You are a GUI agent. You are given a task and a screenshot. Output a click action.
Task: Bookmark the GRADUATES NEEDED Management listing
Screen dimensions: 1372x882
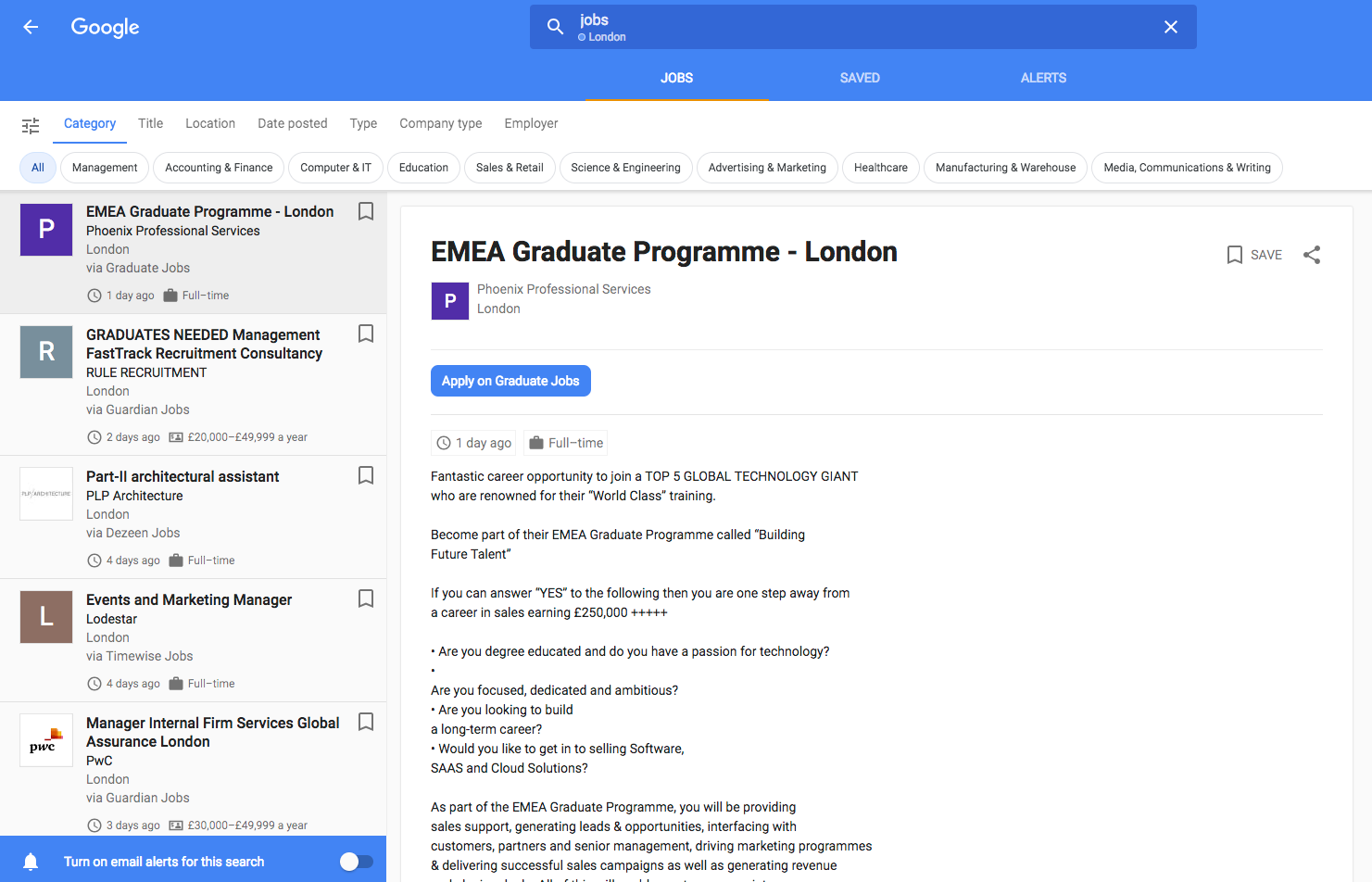click(x=366, y=334)
